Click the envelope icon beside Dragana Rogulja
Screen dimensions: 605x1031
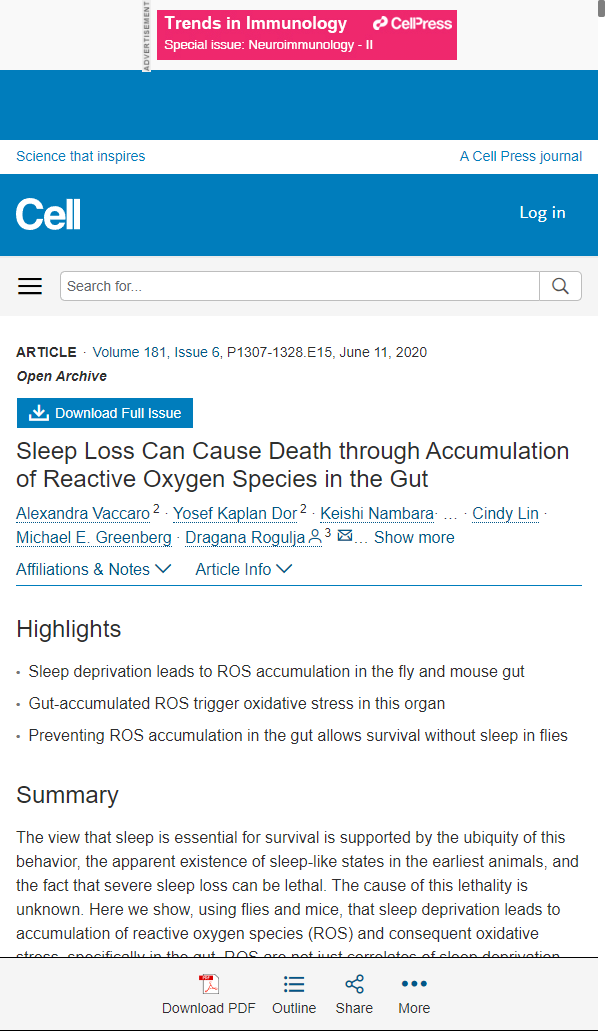[345, 536]
